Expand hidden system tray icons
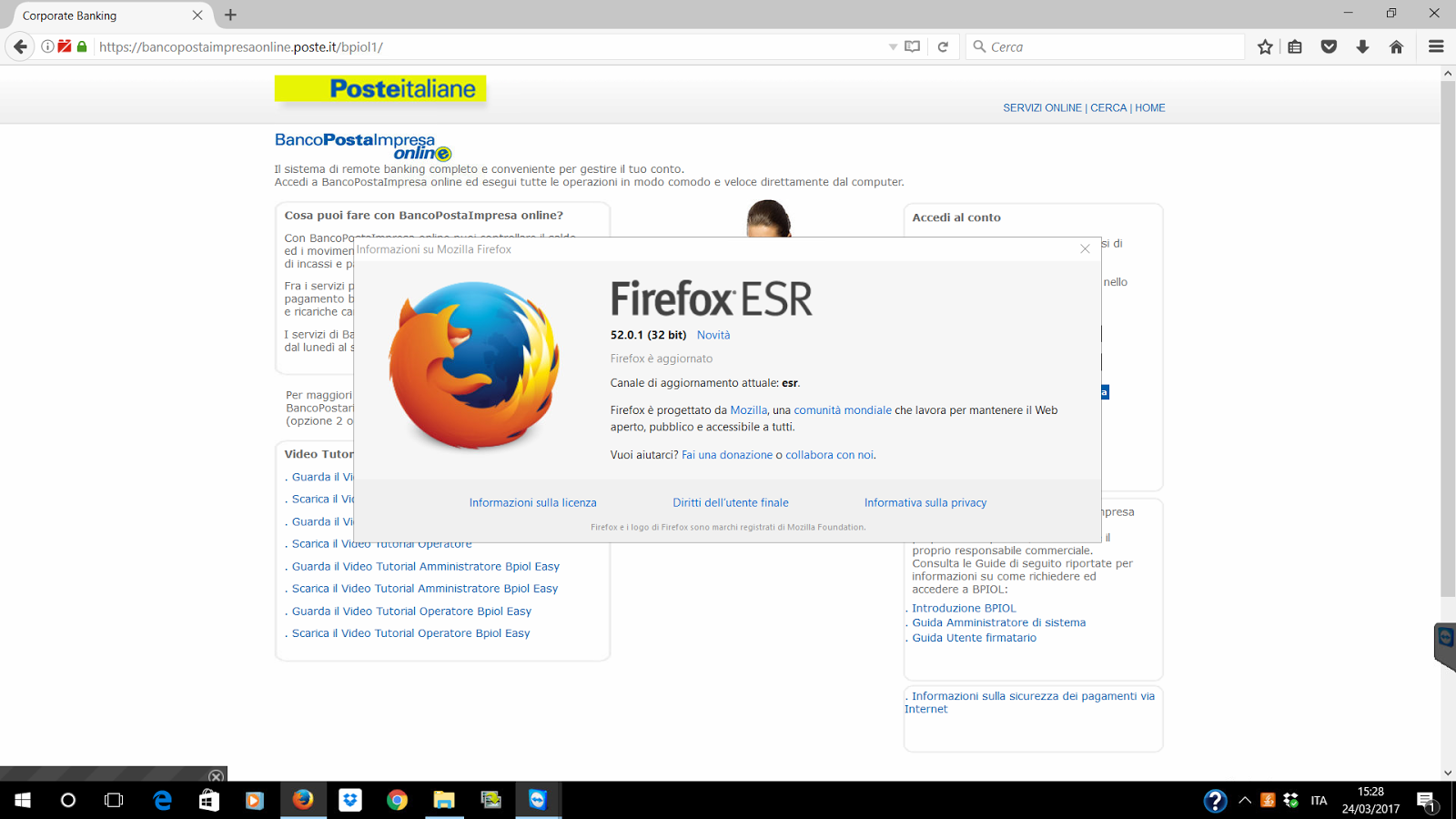1456x819 pixels. click(1245, 801)
